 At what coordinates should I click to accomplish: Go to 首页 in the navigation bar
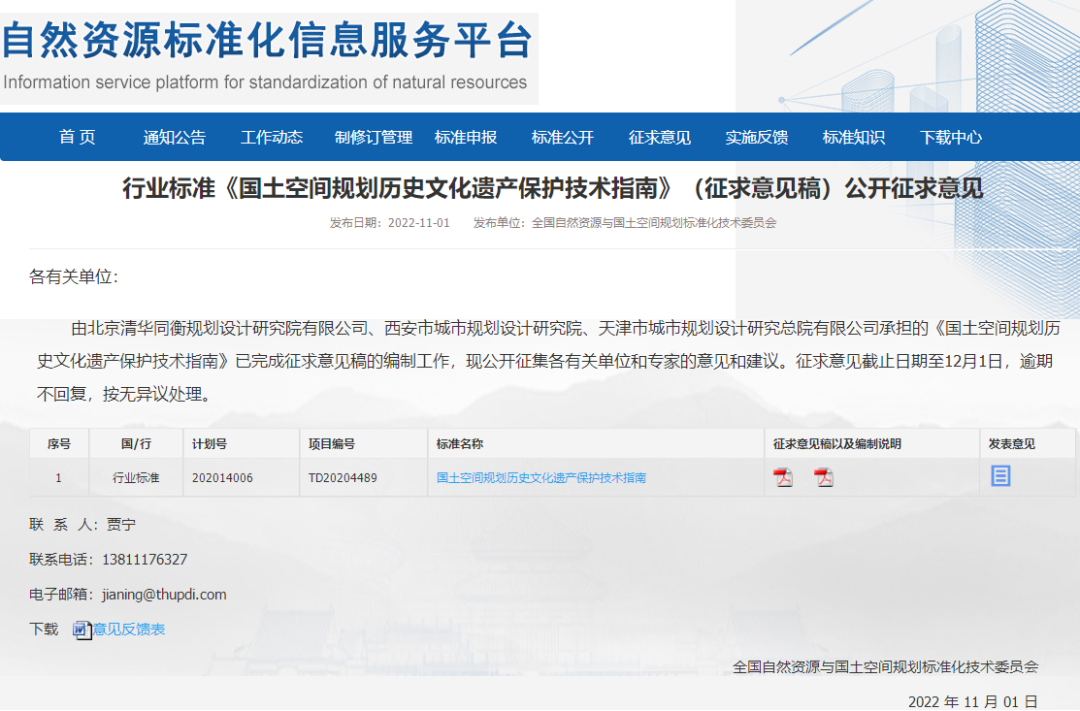(x=77, y=138)
